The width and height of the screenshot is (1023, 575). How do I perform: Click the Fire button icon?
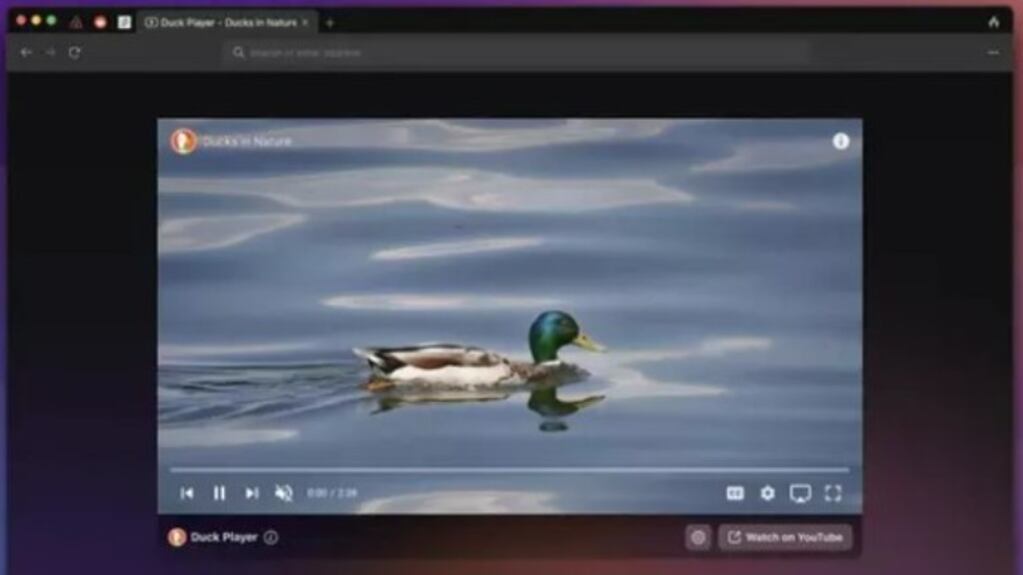pos(994,22)
